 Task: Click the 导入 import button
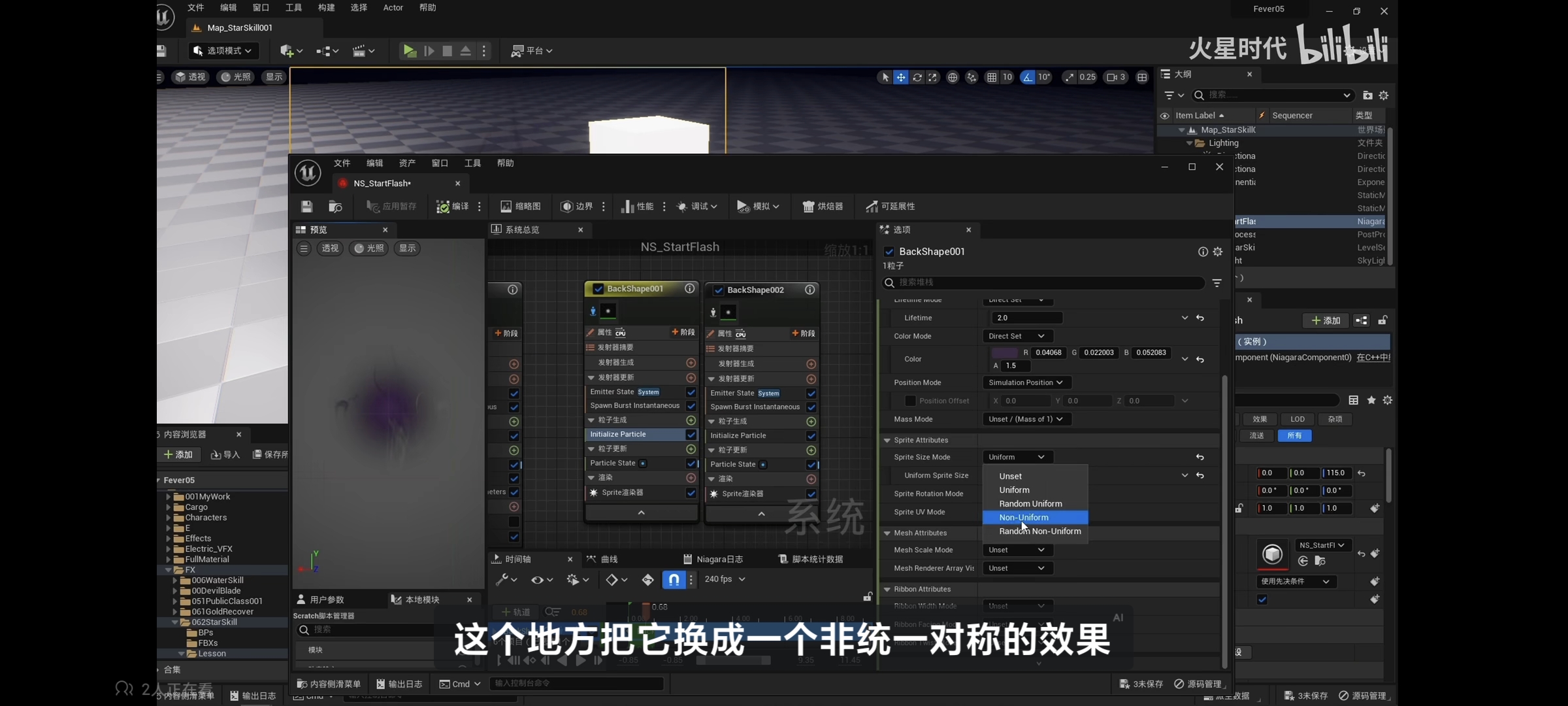coord(225,454)
